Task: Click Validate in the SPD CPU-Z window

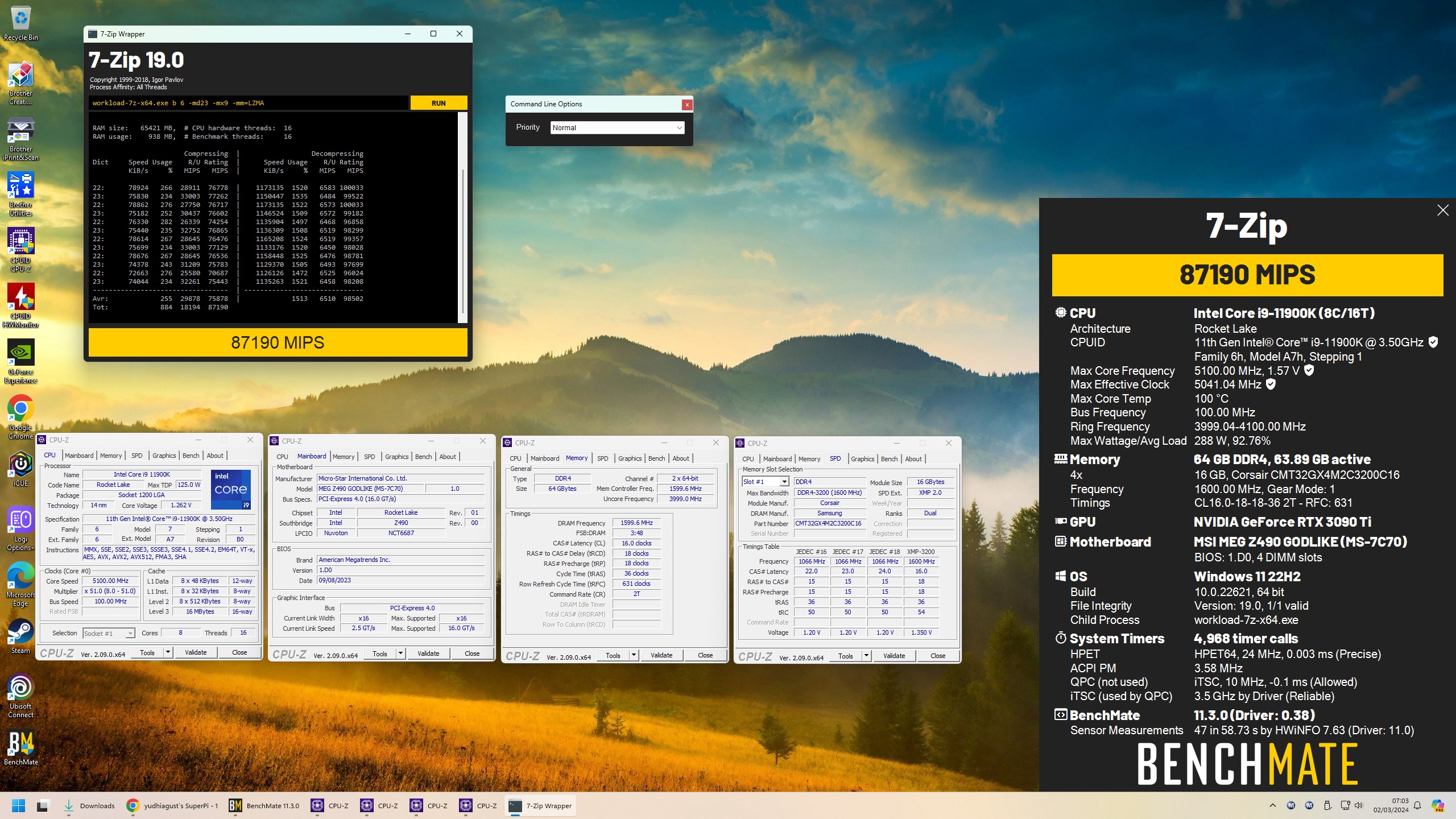Action: click(x=894, y=656)
